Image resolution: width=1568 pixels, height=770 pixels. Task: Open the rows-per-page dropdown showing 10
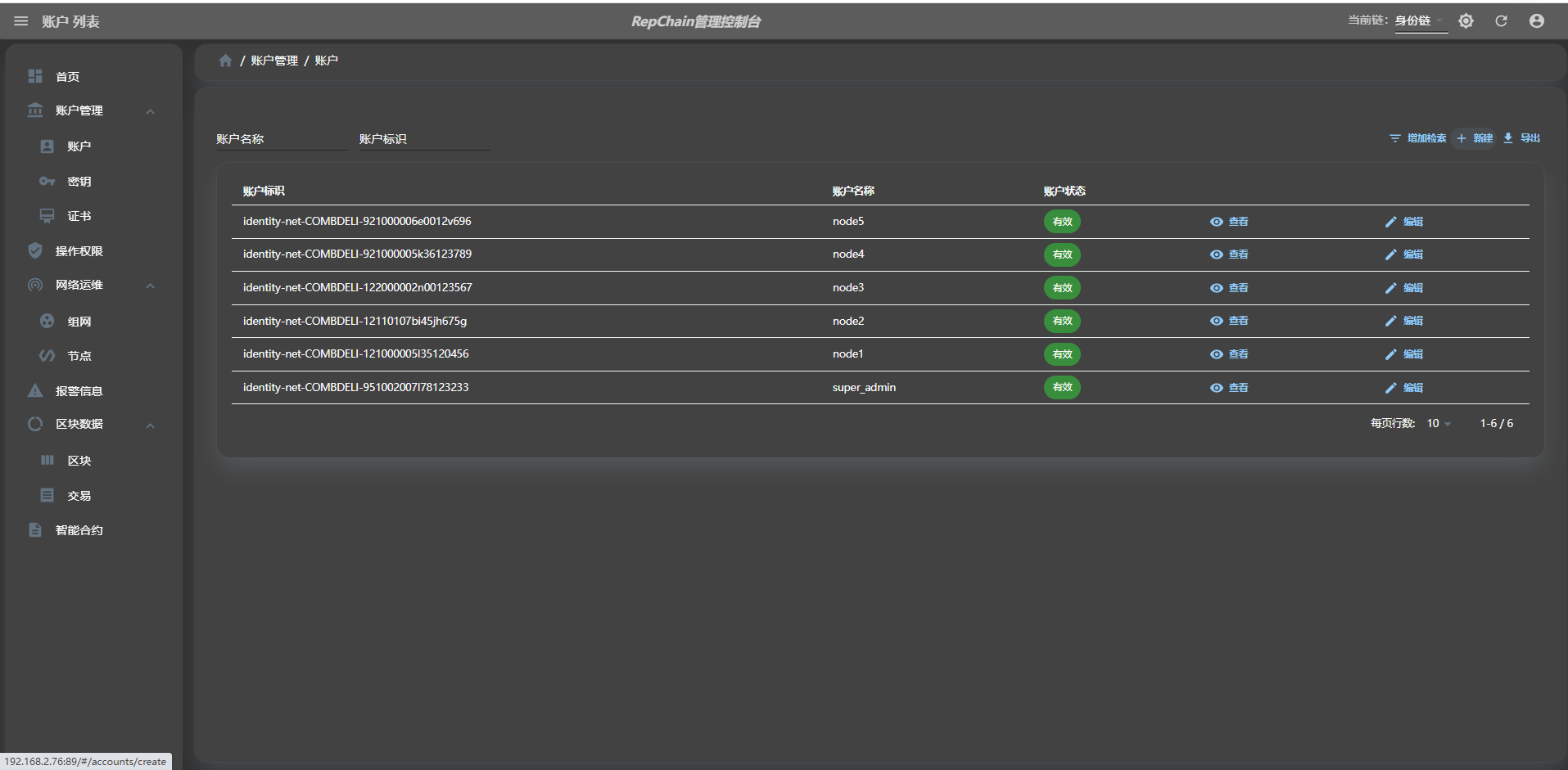1439,423
